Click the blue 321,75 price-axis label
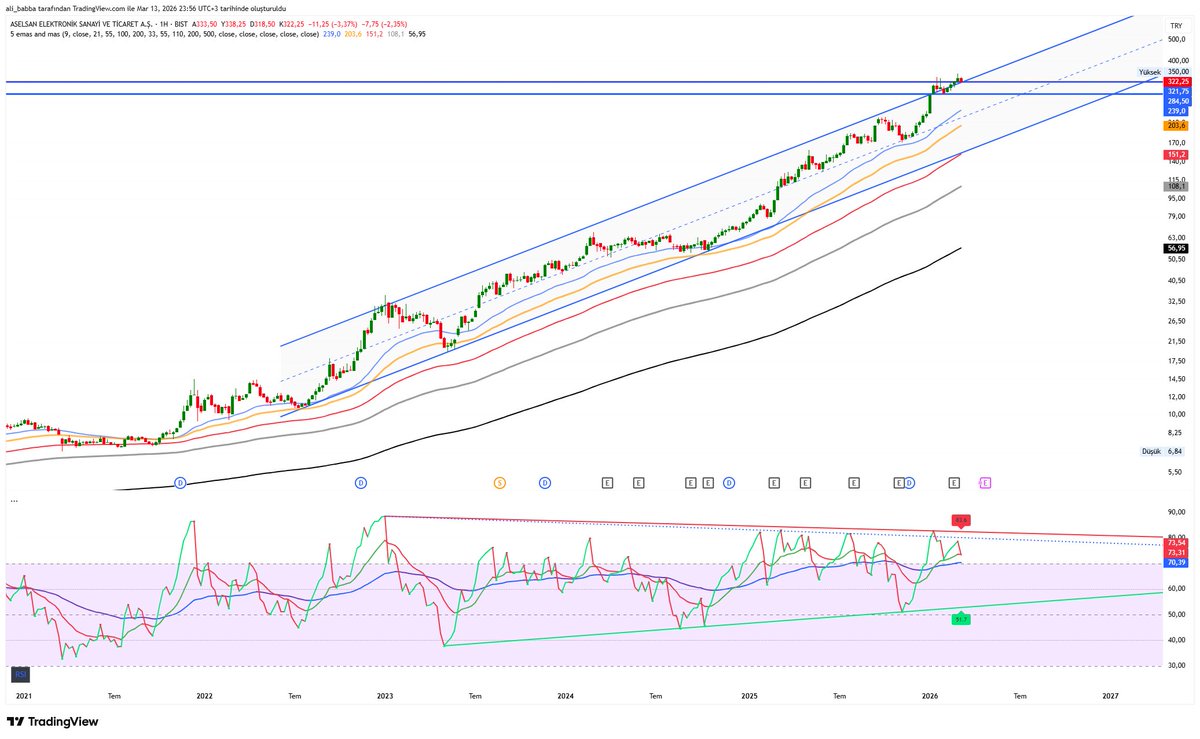1200x739 pixels. point(1176,91)
